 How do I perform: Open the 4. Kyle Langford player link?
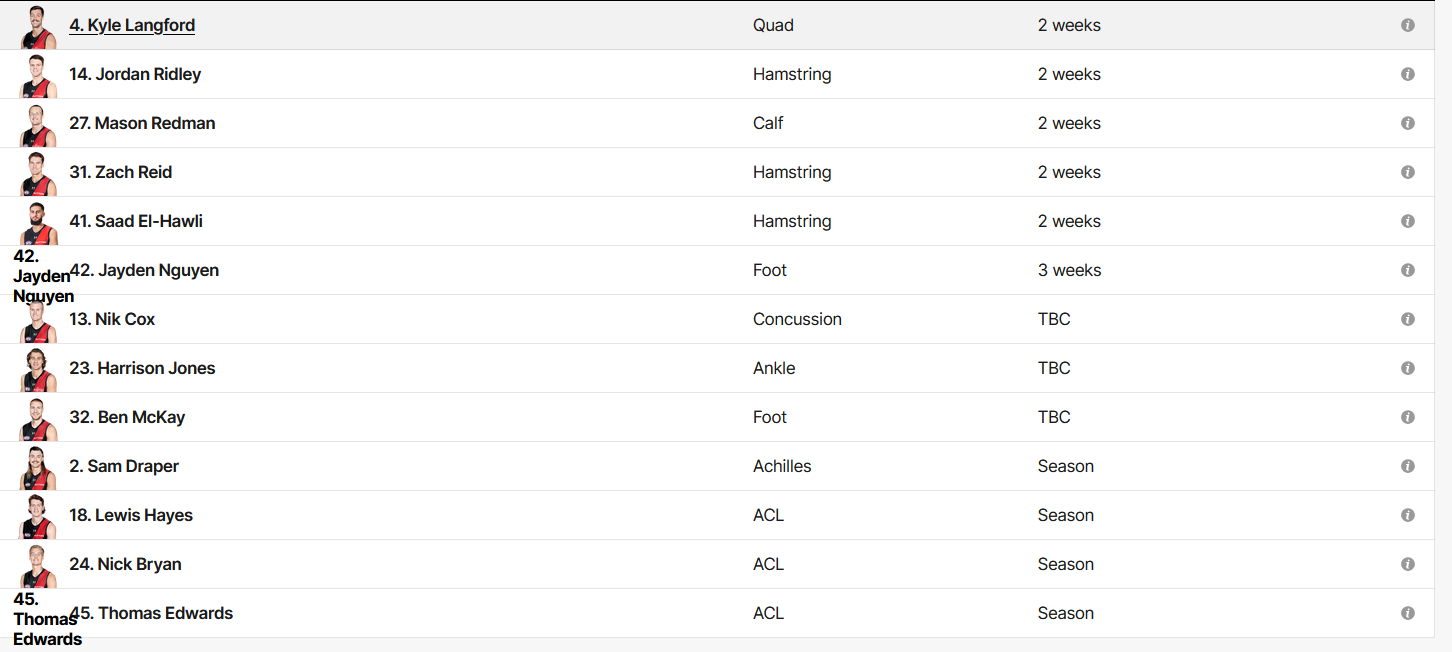point(132,25)
